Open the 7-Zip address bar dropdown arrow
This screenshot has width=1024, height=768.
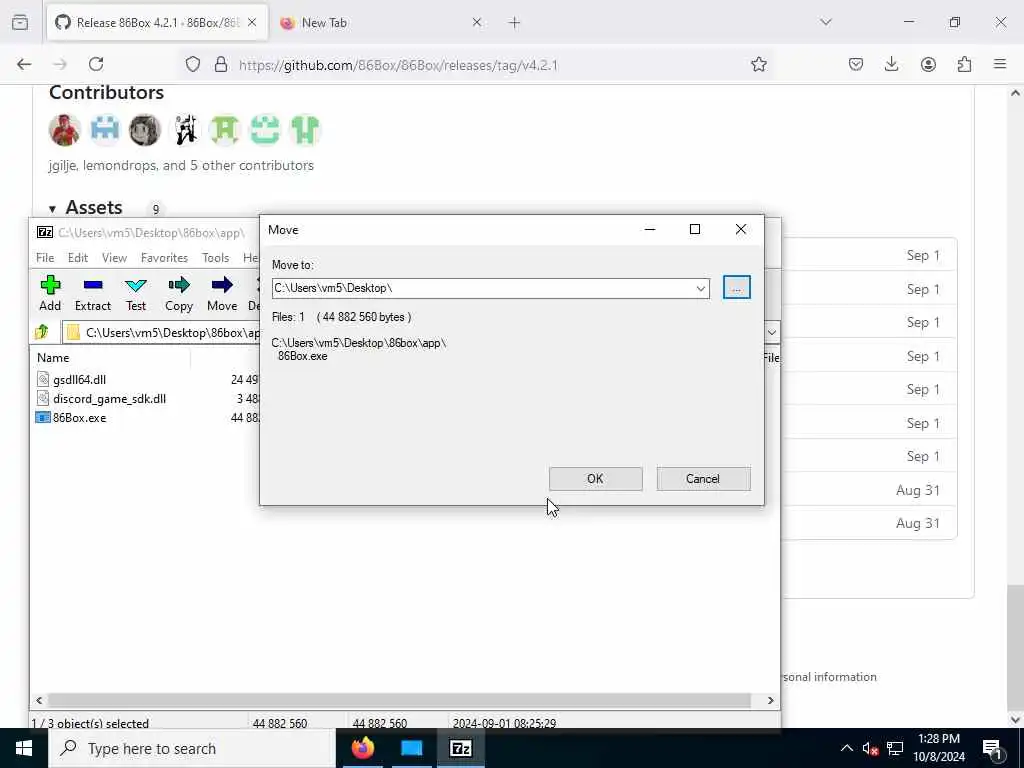[x=771, y=332]
